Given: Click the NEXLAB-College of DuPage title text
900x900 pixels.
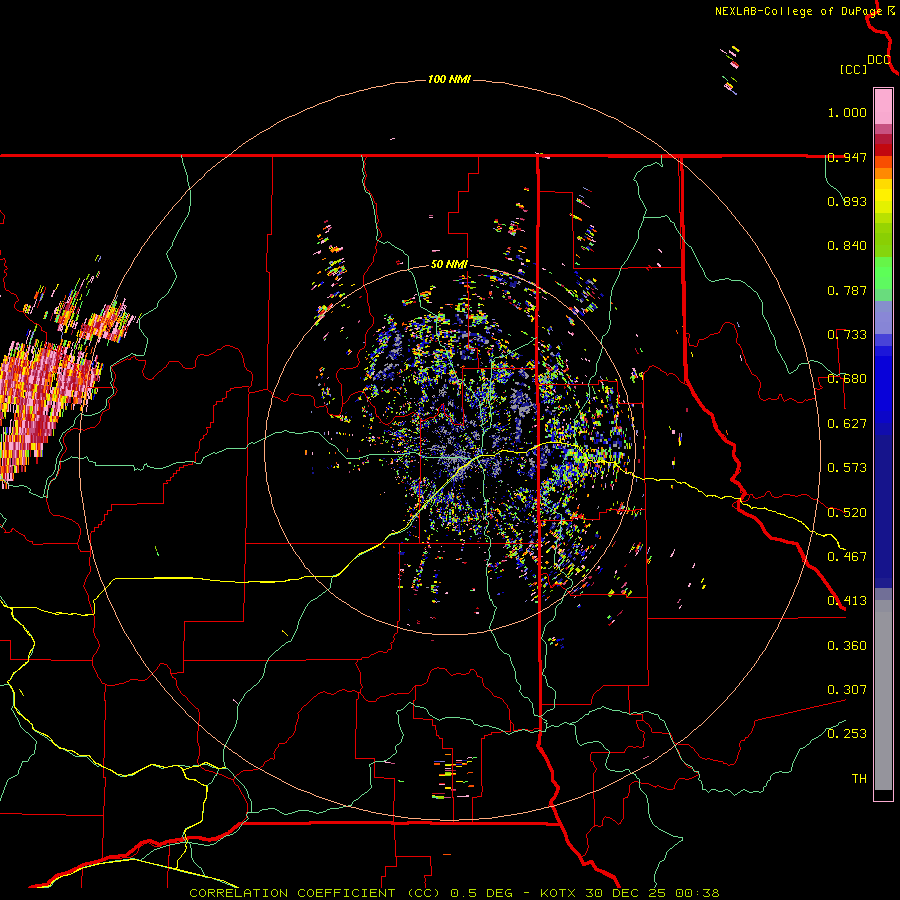Looking at the screenshot, I should [x=799, y=11].
